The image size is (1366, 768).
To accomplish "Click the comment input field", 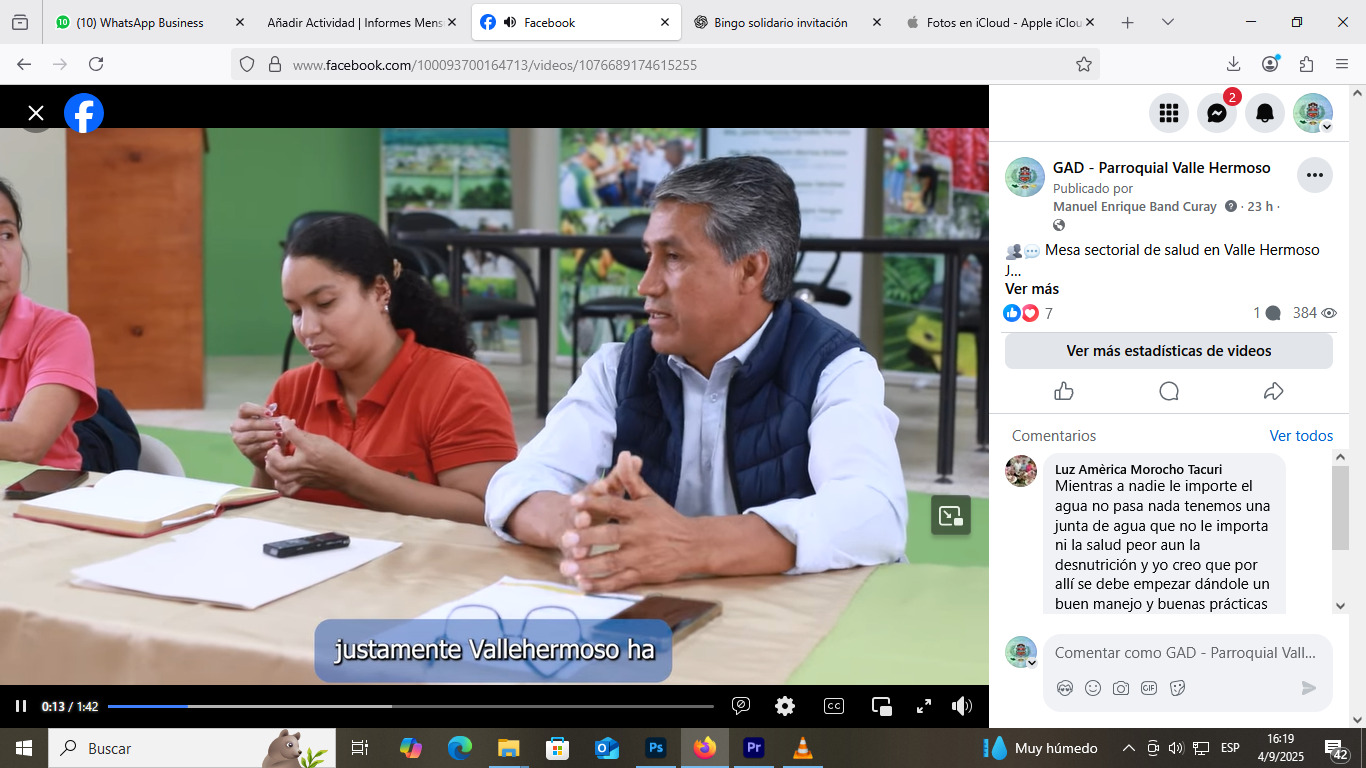I will tap(1185, 653).
